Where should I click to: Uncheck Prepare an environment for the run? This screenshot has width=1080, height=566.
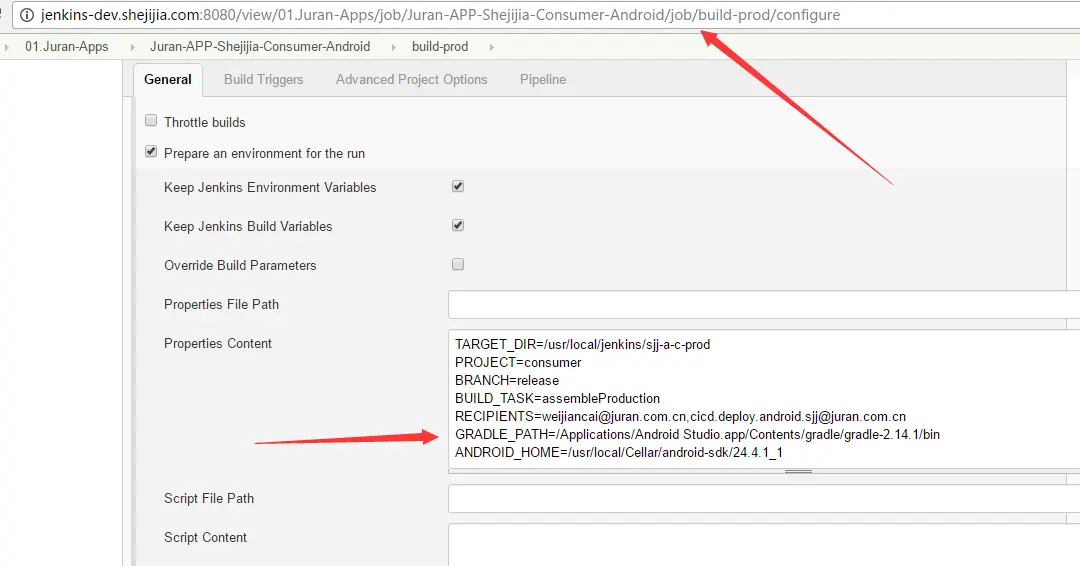[x=151, y=151]
